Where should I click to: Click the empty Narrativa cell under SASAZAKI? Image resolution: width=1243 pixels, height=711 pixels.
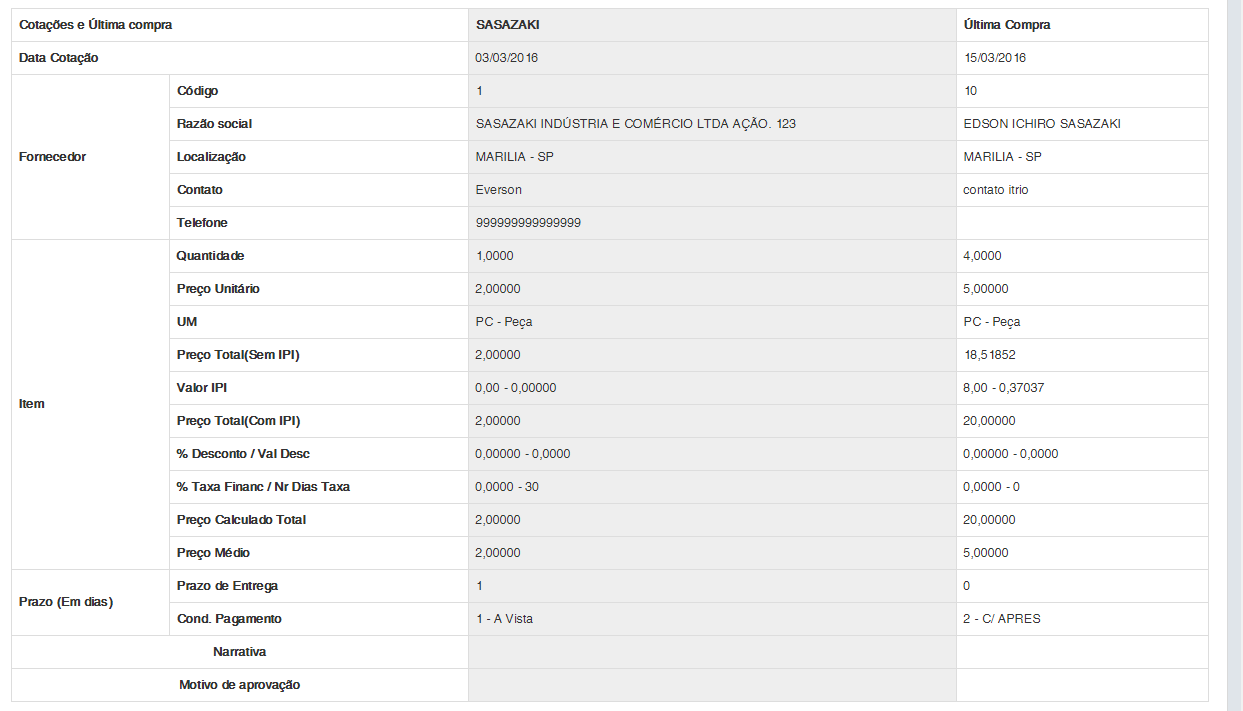click(712, 652)
